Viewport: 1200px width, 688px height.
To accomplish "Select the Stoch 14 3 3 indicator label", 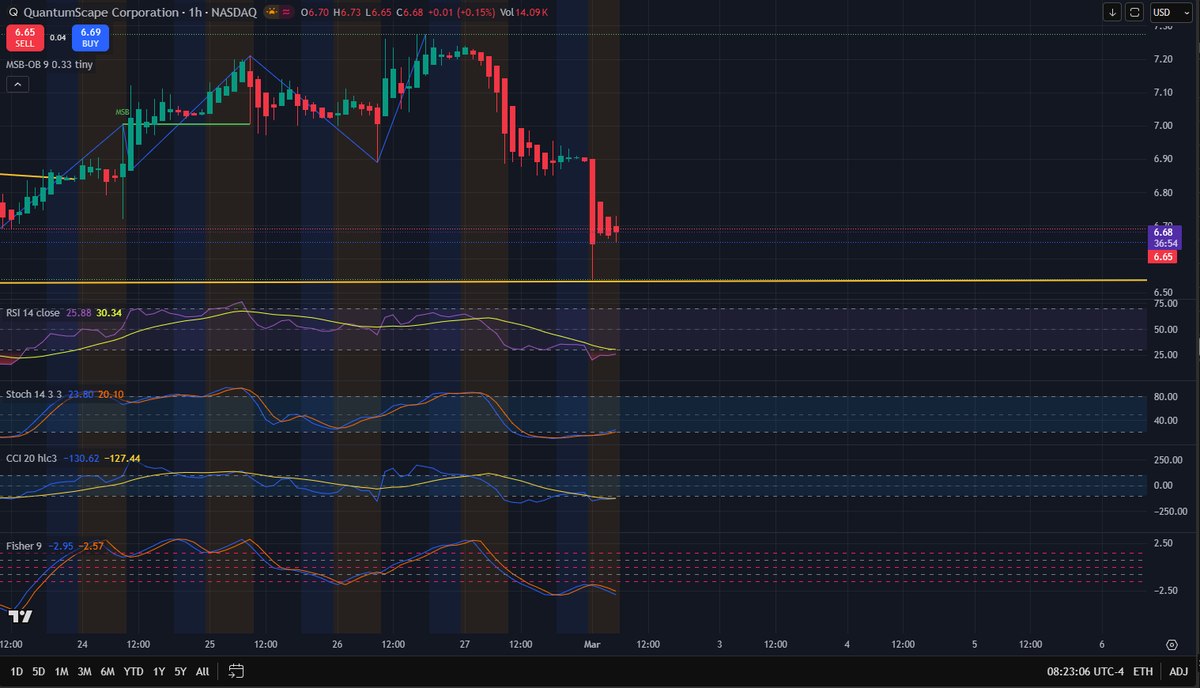I will [x=34, y=395].
